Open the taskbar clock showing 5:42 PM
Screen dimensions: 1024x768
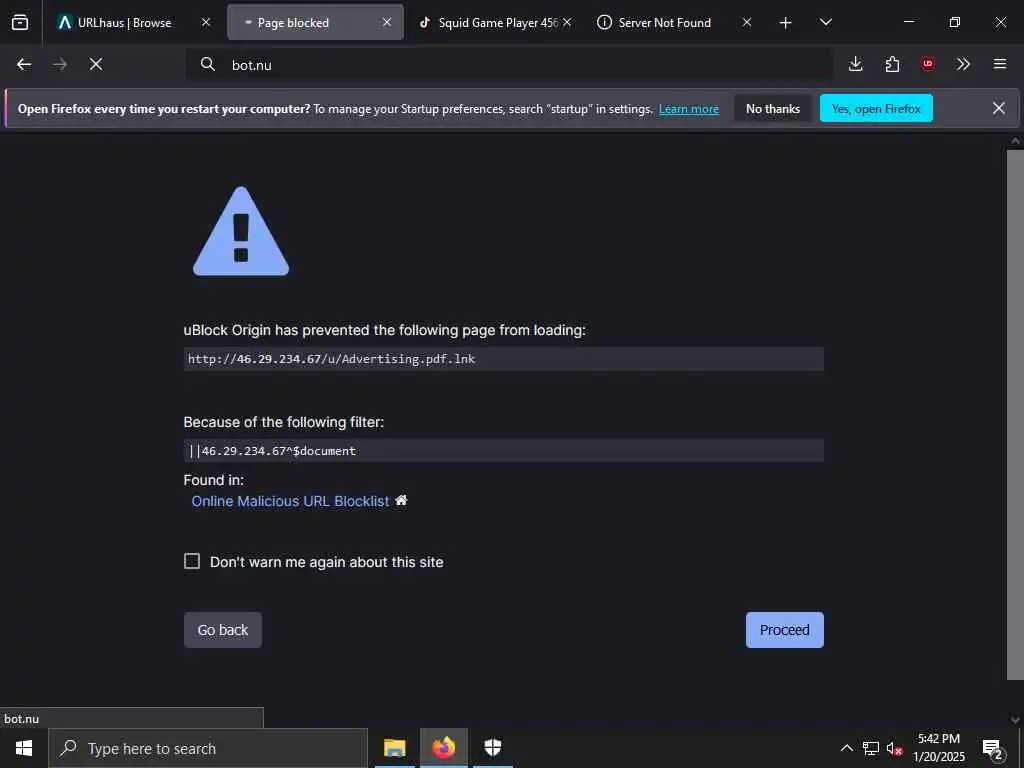pyautogui.click(x=938, y=748)
